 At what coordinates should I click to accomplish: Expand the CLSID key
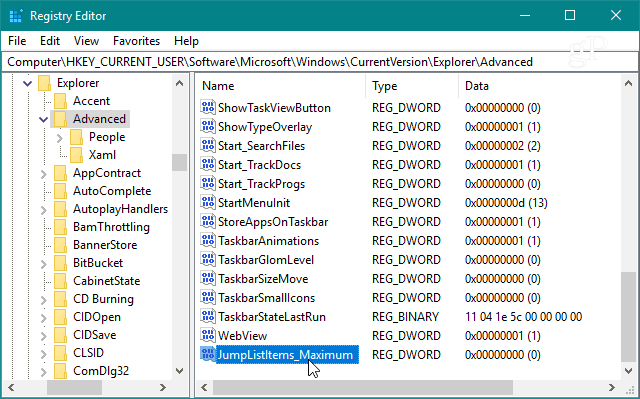44,353
